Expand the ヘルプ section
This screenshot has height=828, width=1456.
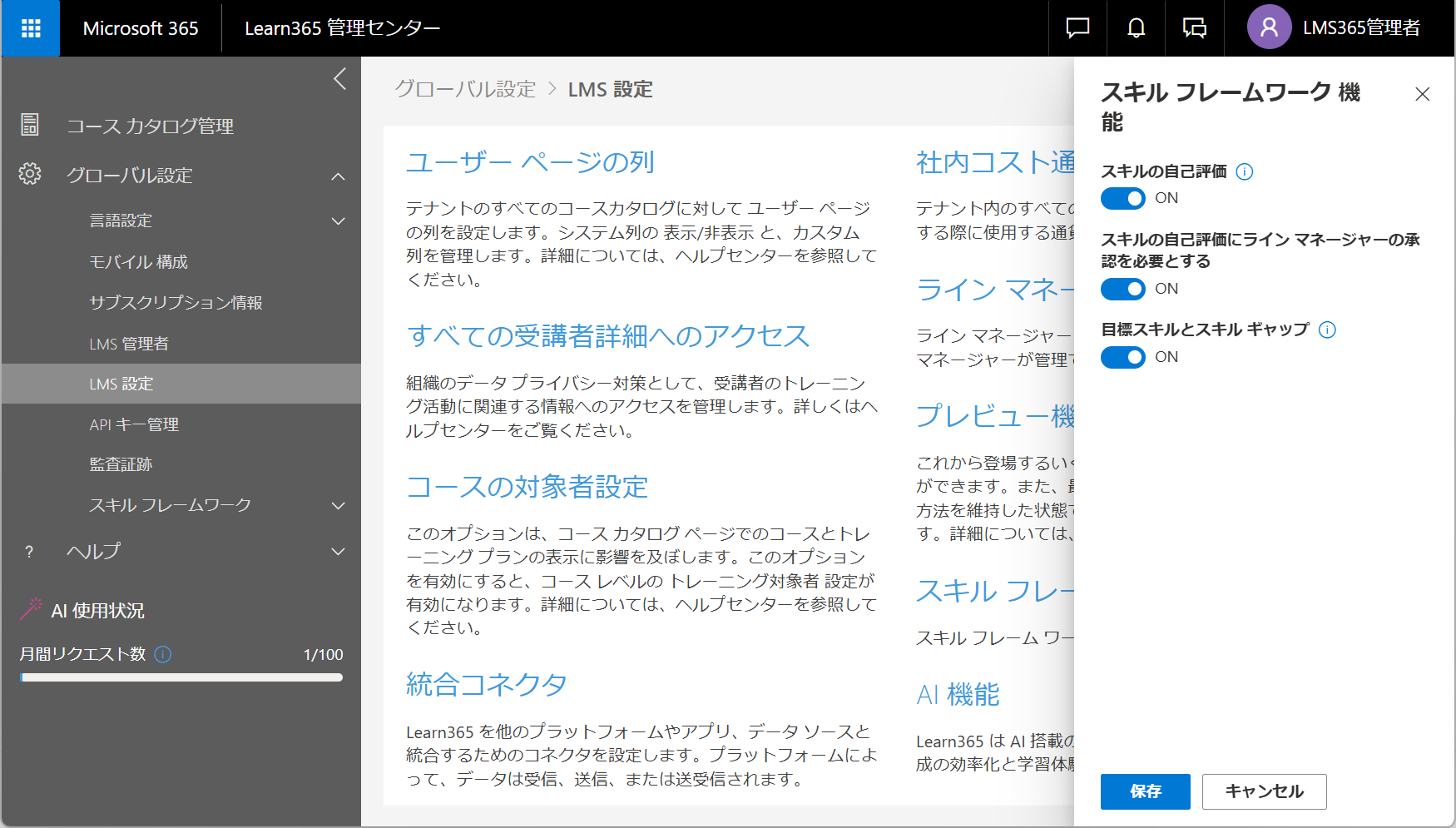[338, 551]
